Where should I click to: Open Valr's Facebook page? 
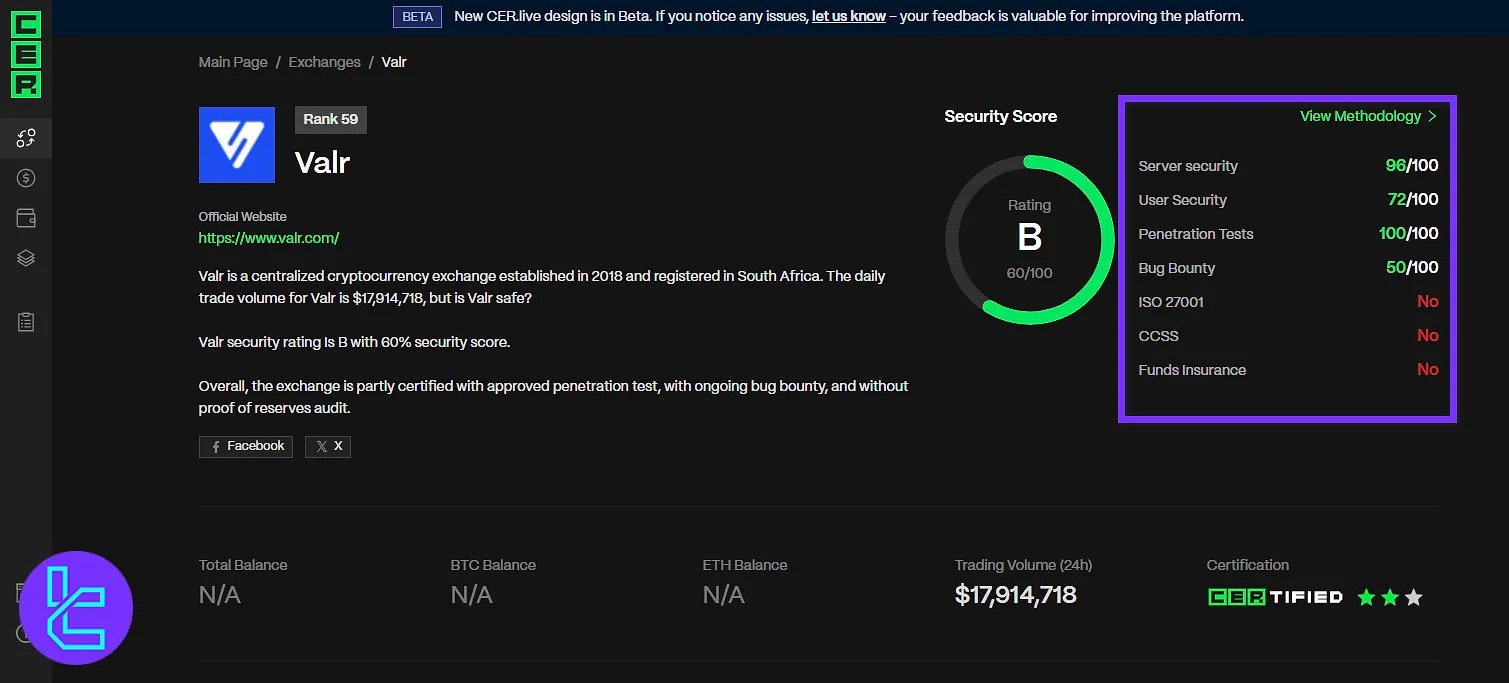(x=246, y=446)
